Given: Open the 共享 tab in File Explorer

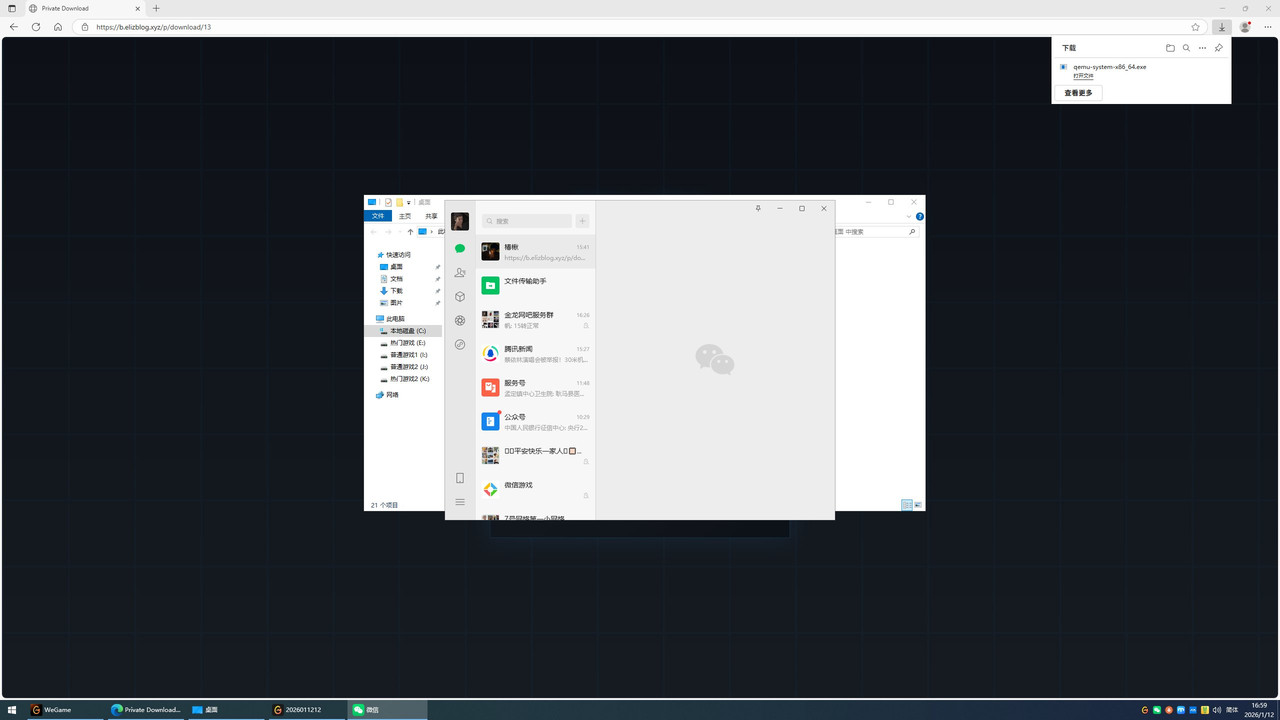Looking at the screenshot, I should [431, 216].
